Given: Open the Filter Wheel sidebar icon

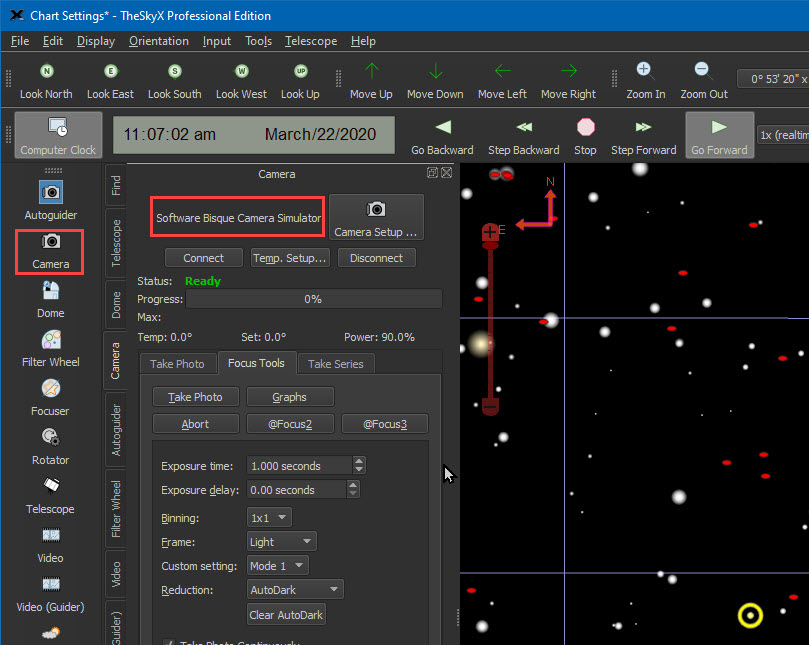Looking at the screenshot, I should pos(51,340).
